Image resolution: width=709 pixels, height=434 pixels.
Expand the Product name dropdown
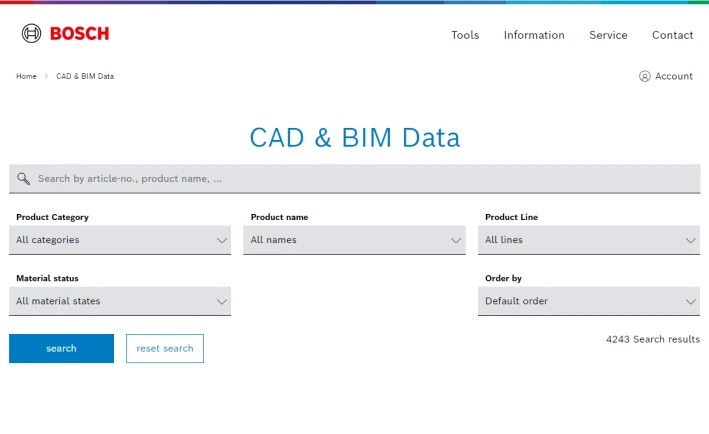[x=354, y=240]
